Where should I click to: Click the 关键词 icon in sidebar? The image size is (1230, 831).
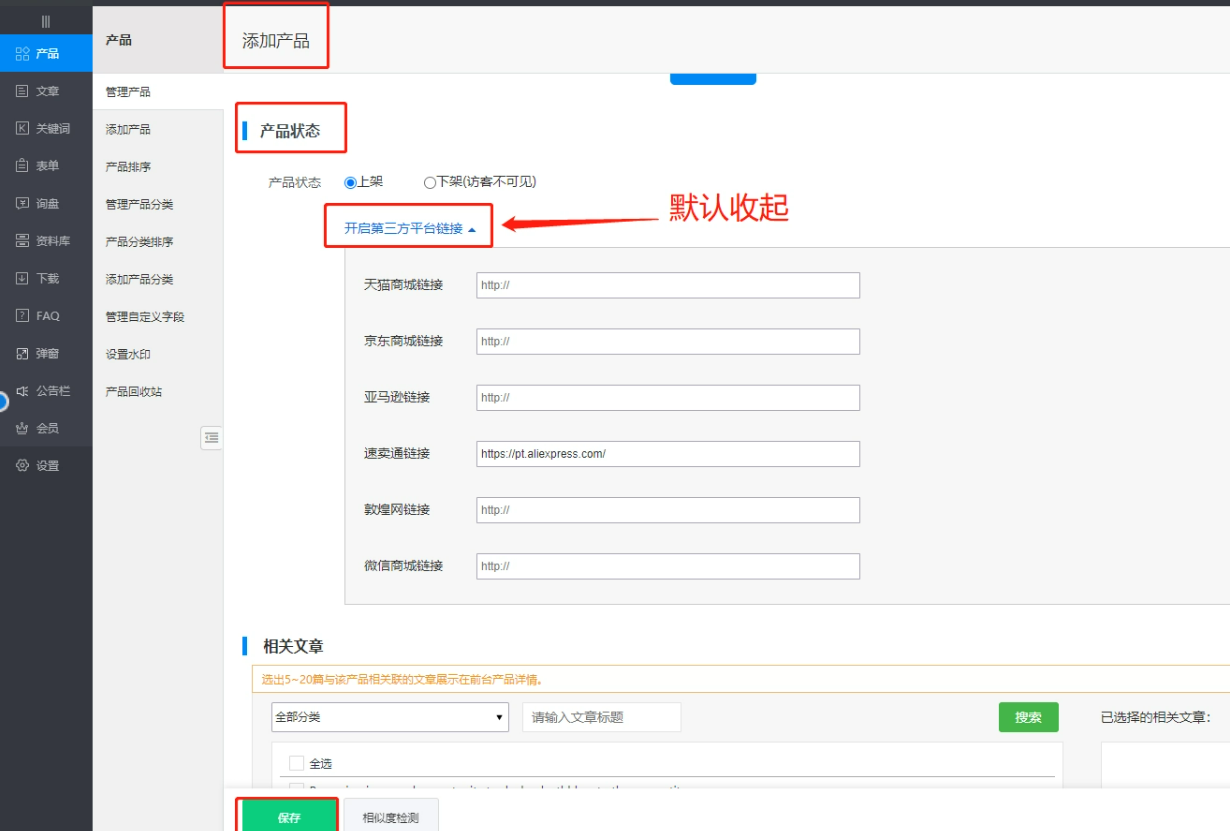click(22, 128)
